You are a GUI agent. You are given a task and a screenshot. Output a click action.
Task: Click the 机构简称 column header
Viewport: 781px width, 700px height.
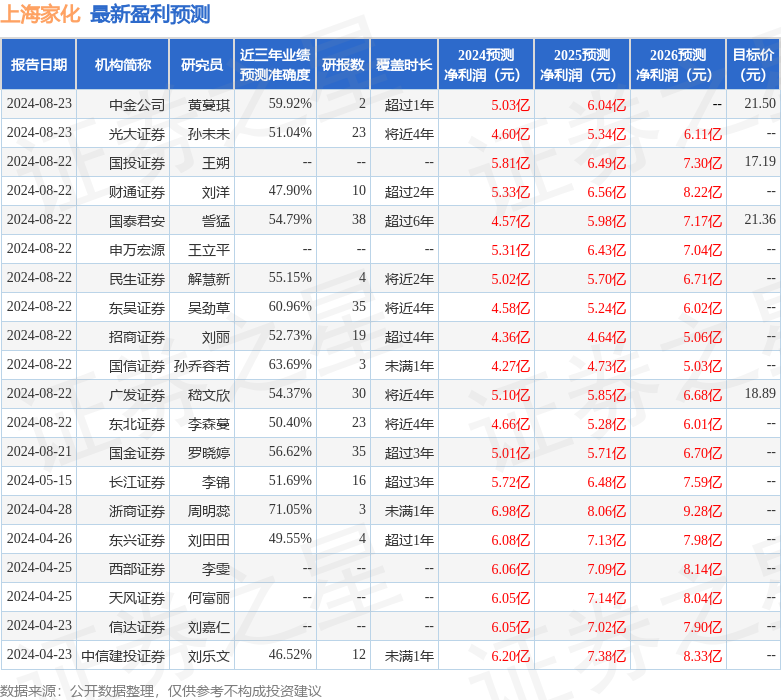pyautogui.click(x=123, y=65)
